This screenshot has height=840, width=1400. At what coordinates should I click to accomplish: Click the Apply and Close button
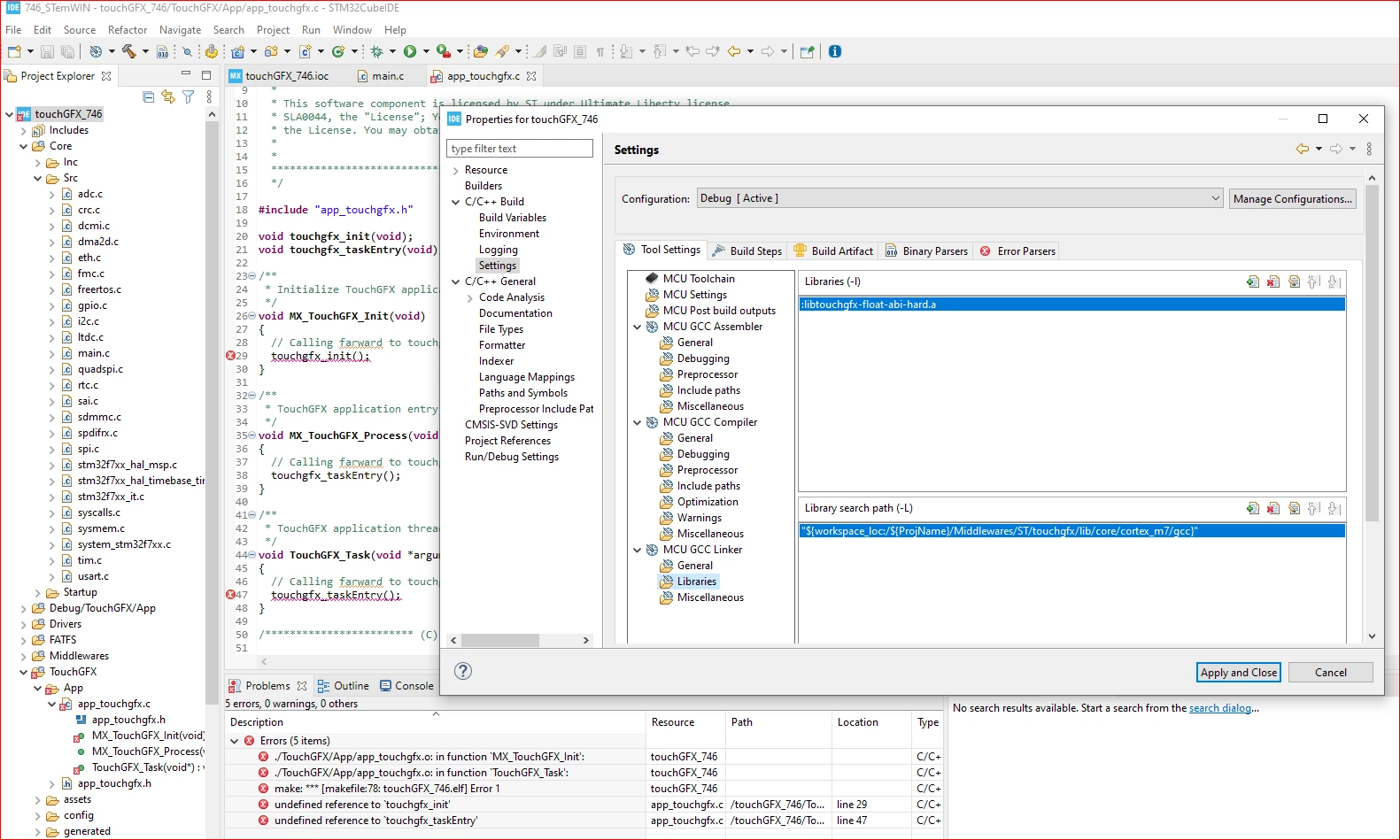(x=1239, y=673)
